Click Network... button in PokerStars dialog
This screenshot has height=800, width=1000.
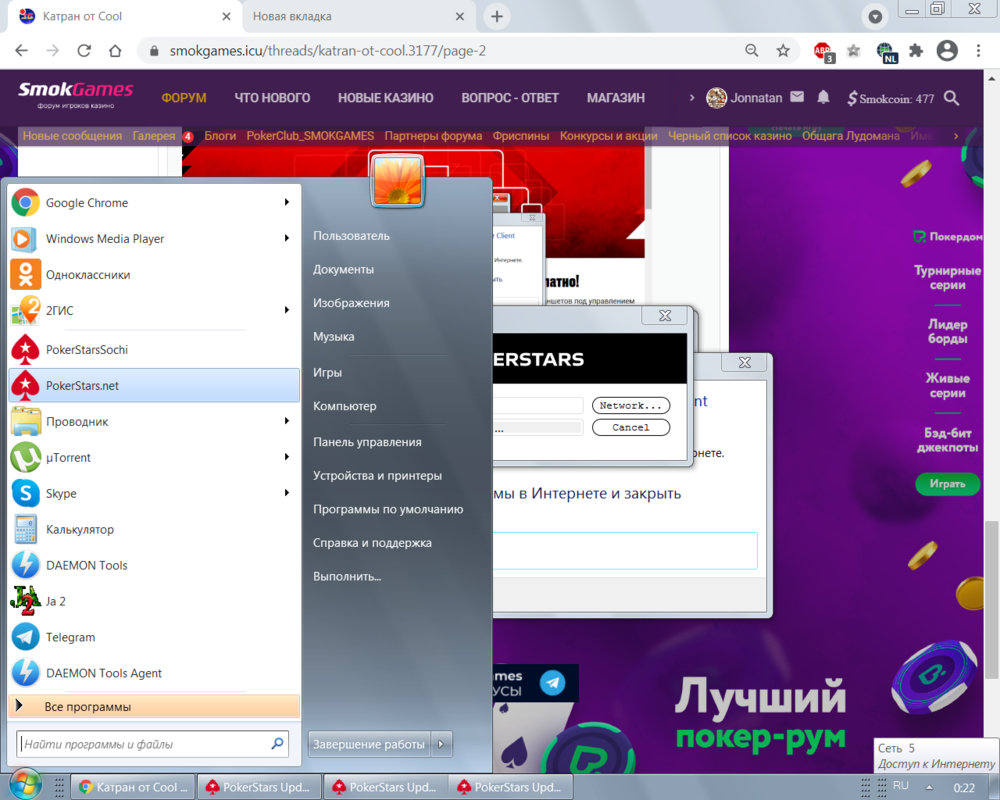(631, 405)
